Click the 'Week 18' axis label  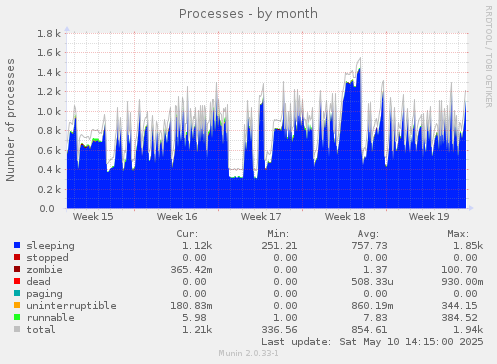coord(345,217)
